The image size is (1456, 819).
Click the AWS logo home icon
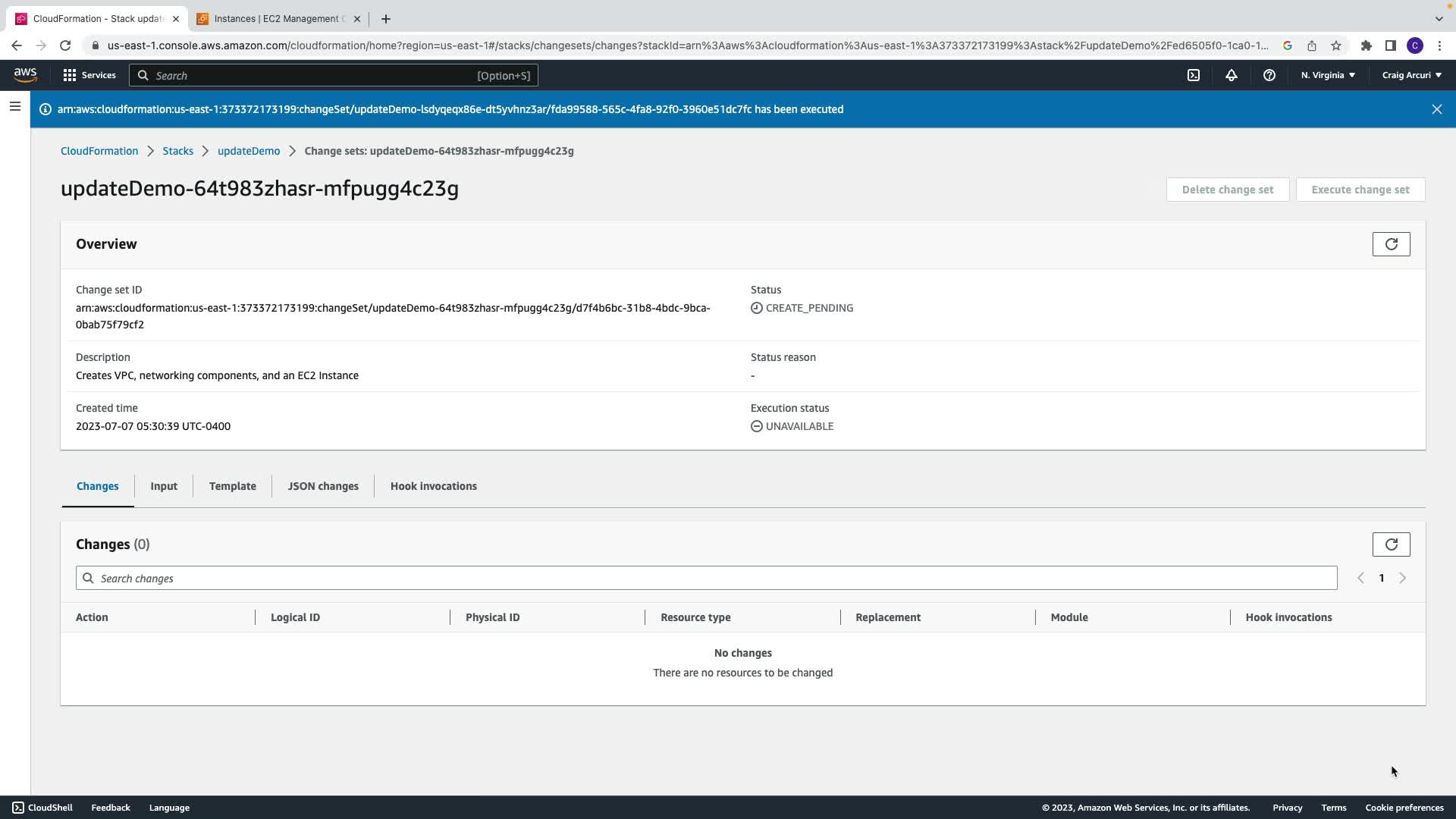pos(25,74)
